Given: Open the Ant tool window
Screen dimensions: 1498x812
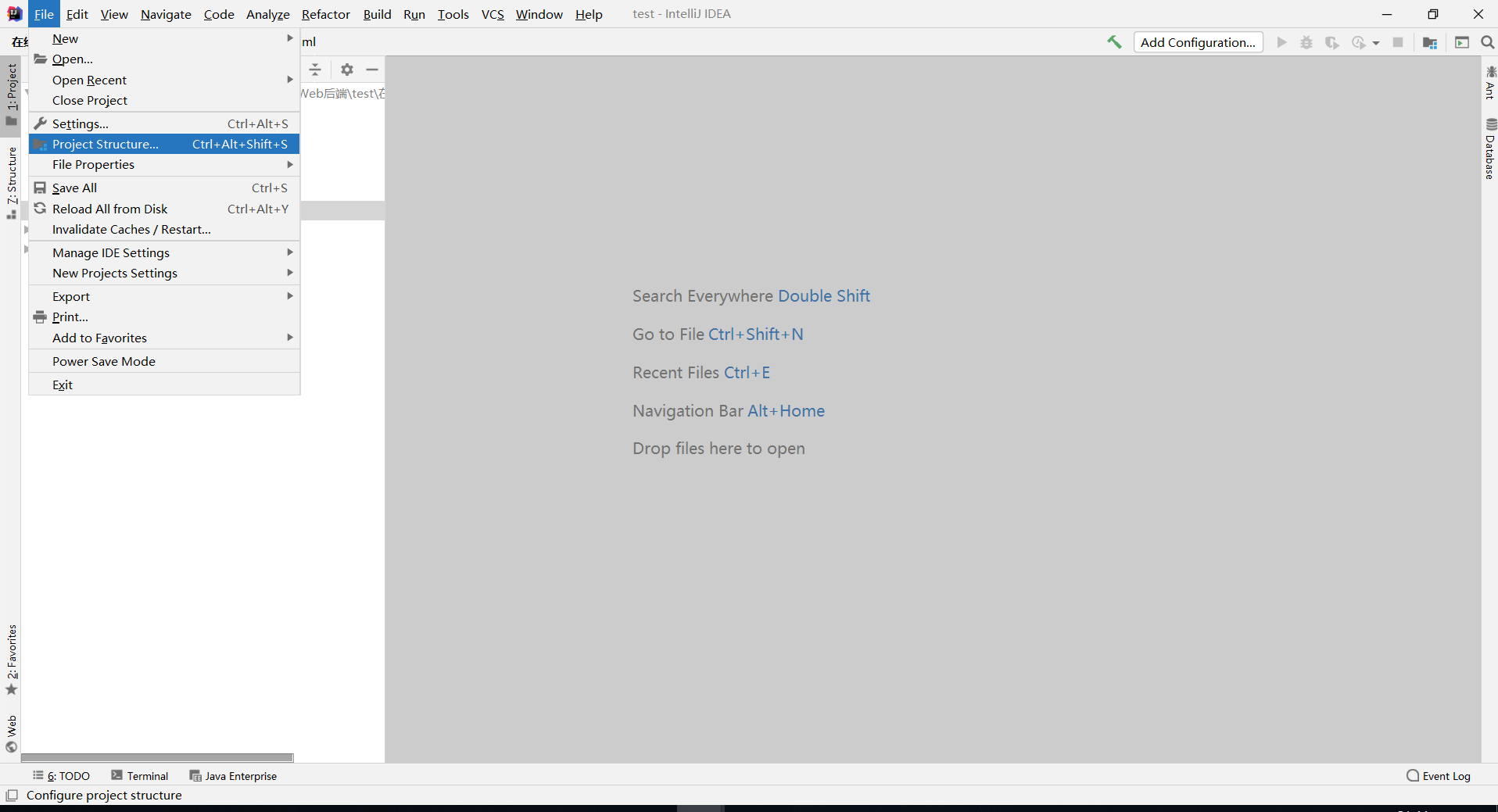Looking at the screenshot, I should (1490, 83).
